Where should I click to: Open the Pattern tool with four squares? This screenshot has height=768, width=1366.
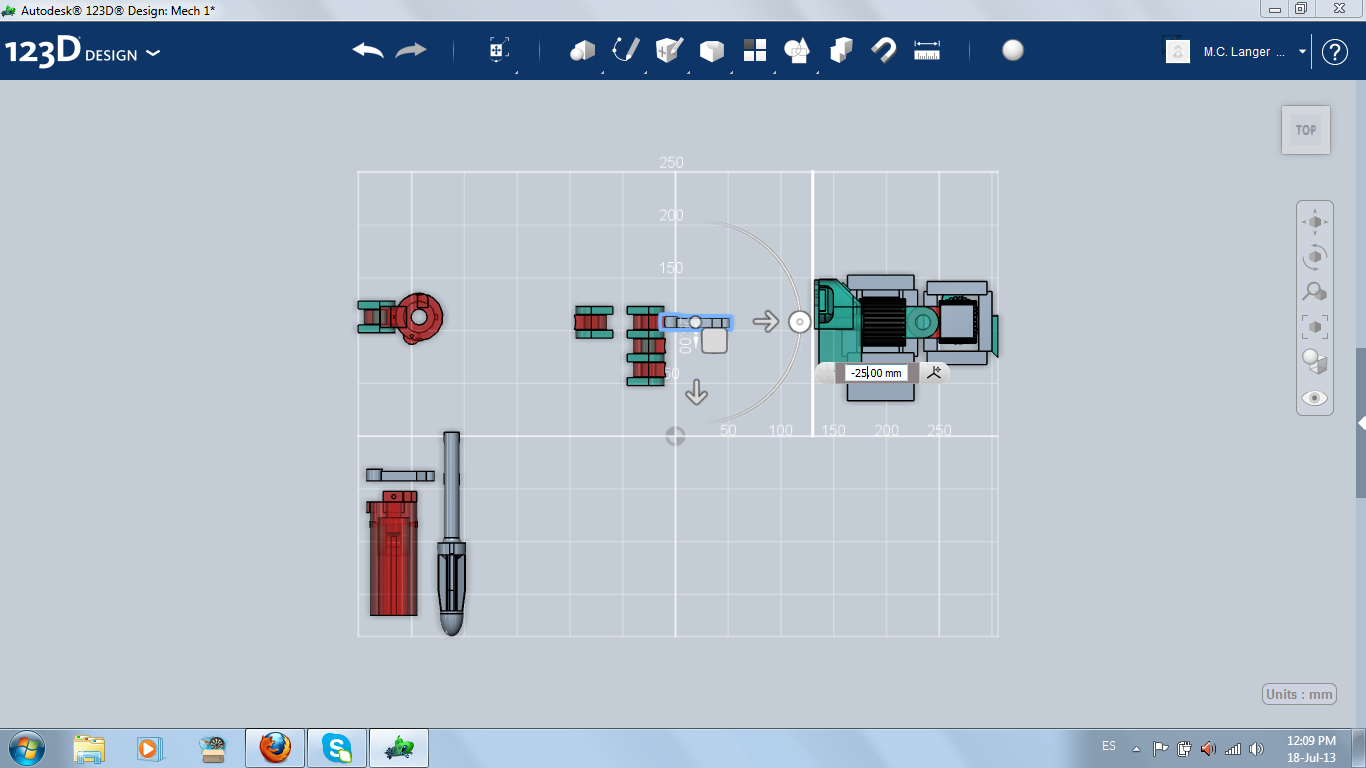tap(755, 51)
